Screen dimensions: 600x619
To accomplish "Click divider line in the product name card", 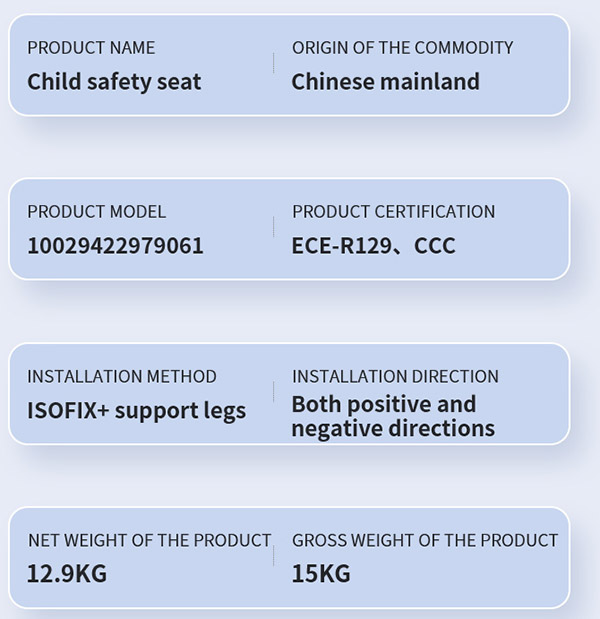I will (x=273, y=64).
